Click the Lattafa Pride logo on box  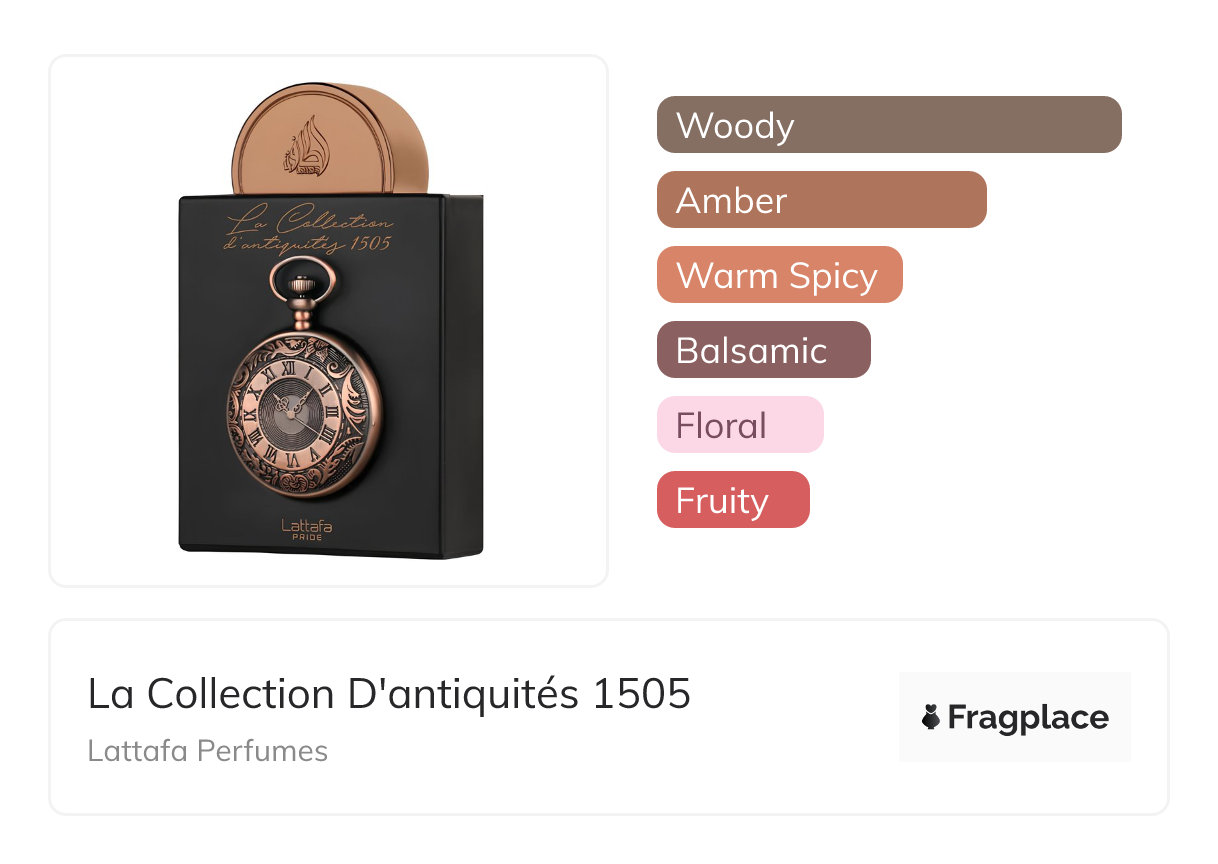tap(306, 528)
